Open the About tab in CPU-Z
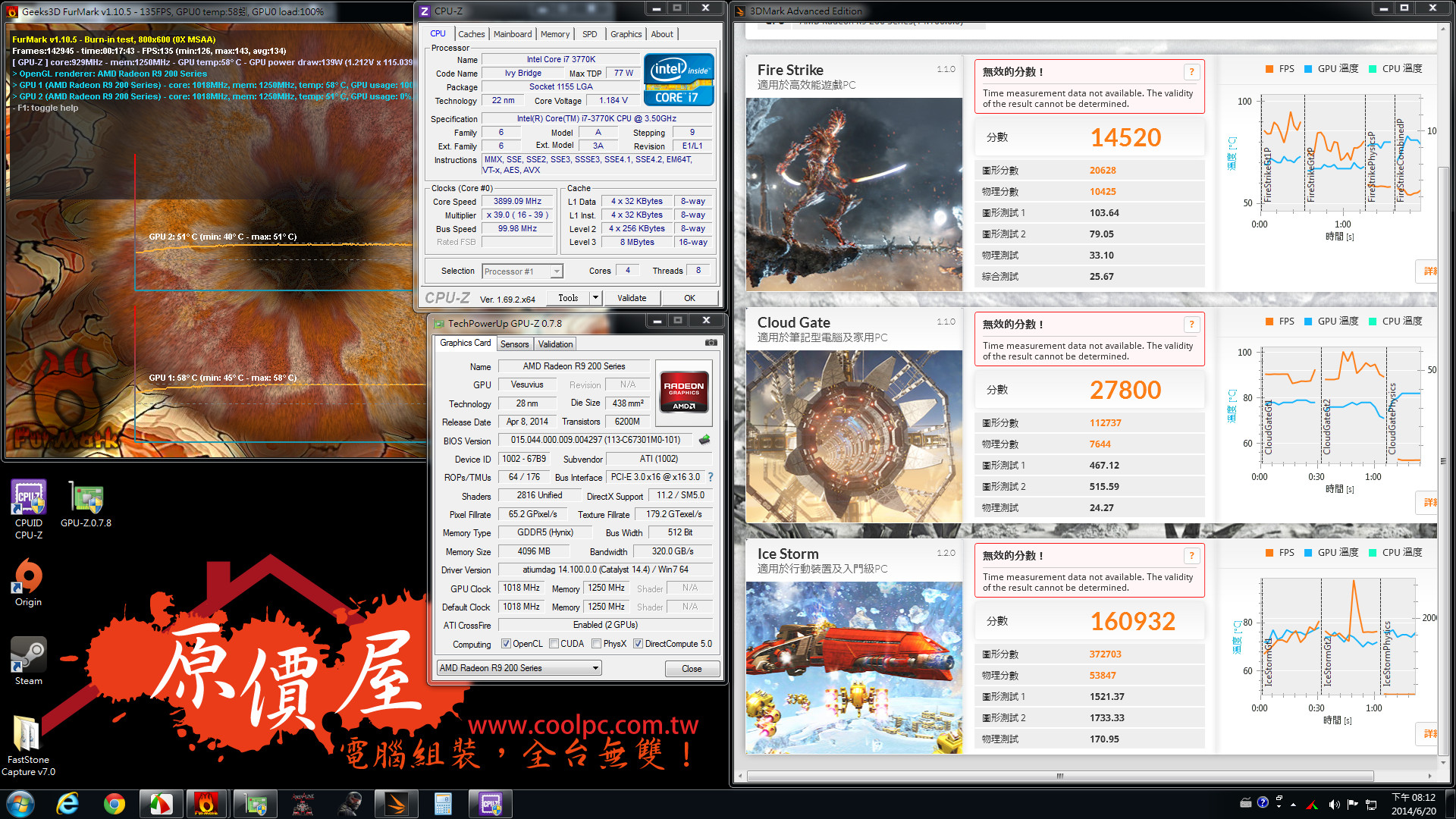 coord(662,34)
